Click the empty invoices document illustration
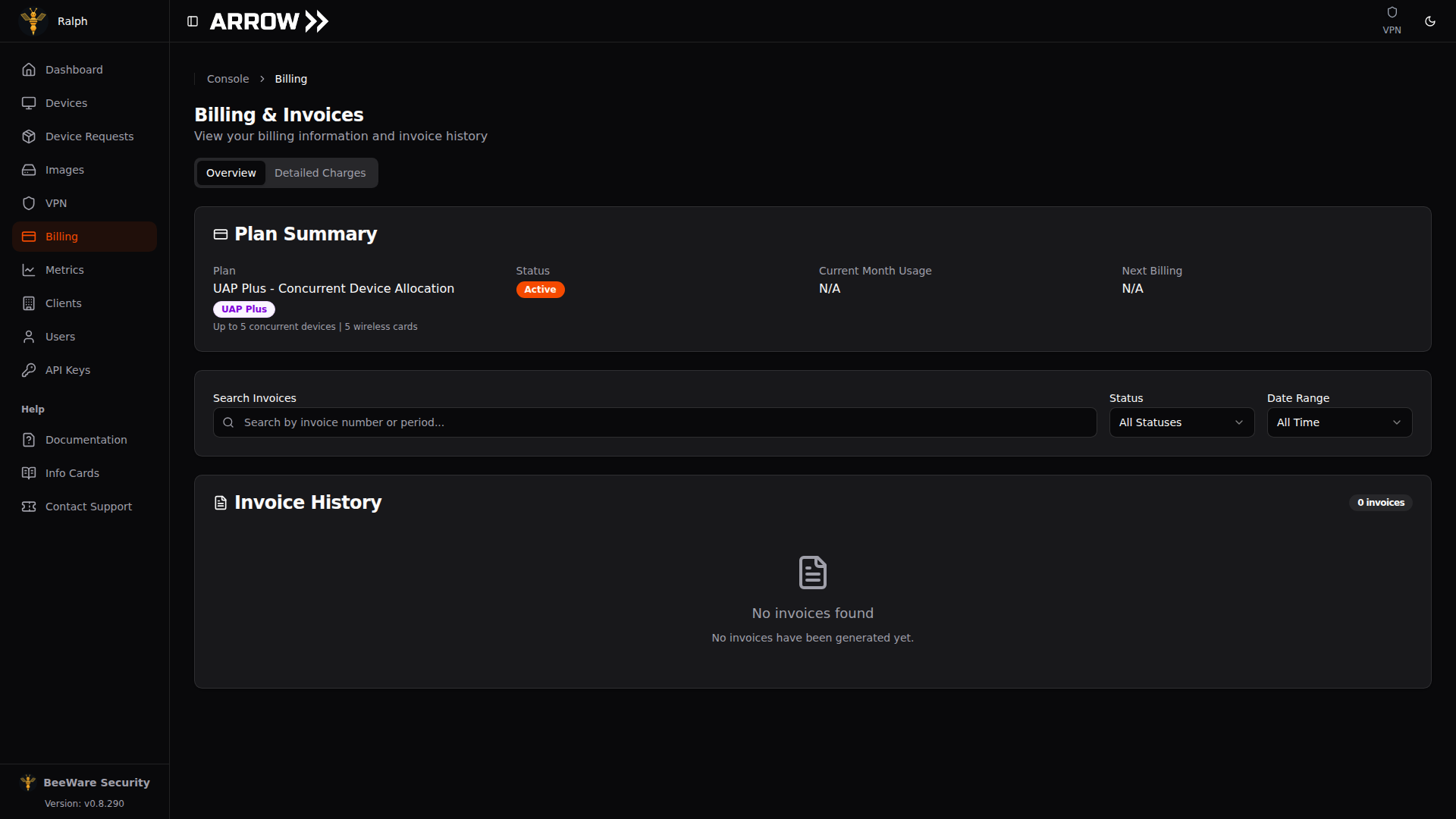 click(813, 573)
